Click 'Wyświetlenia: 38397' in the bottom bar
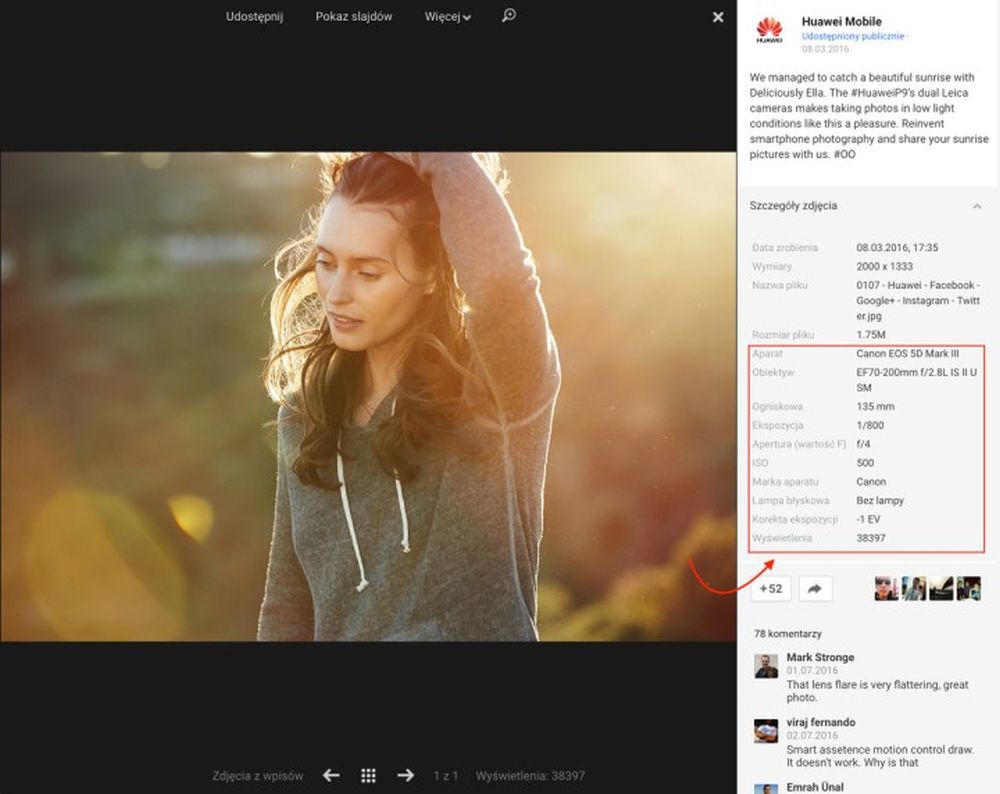 (530, 776)
